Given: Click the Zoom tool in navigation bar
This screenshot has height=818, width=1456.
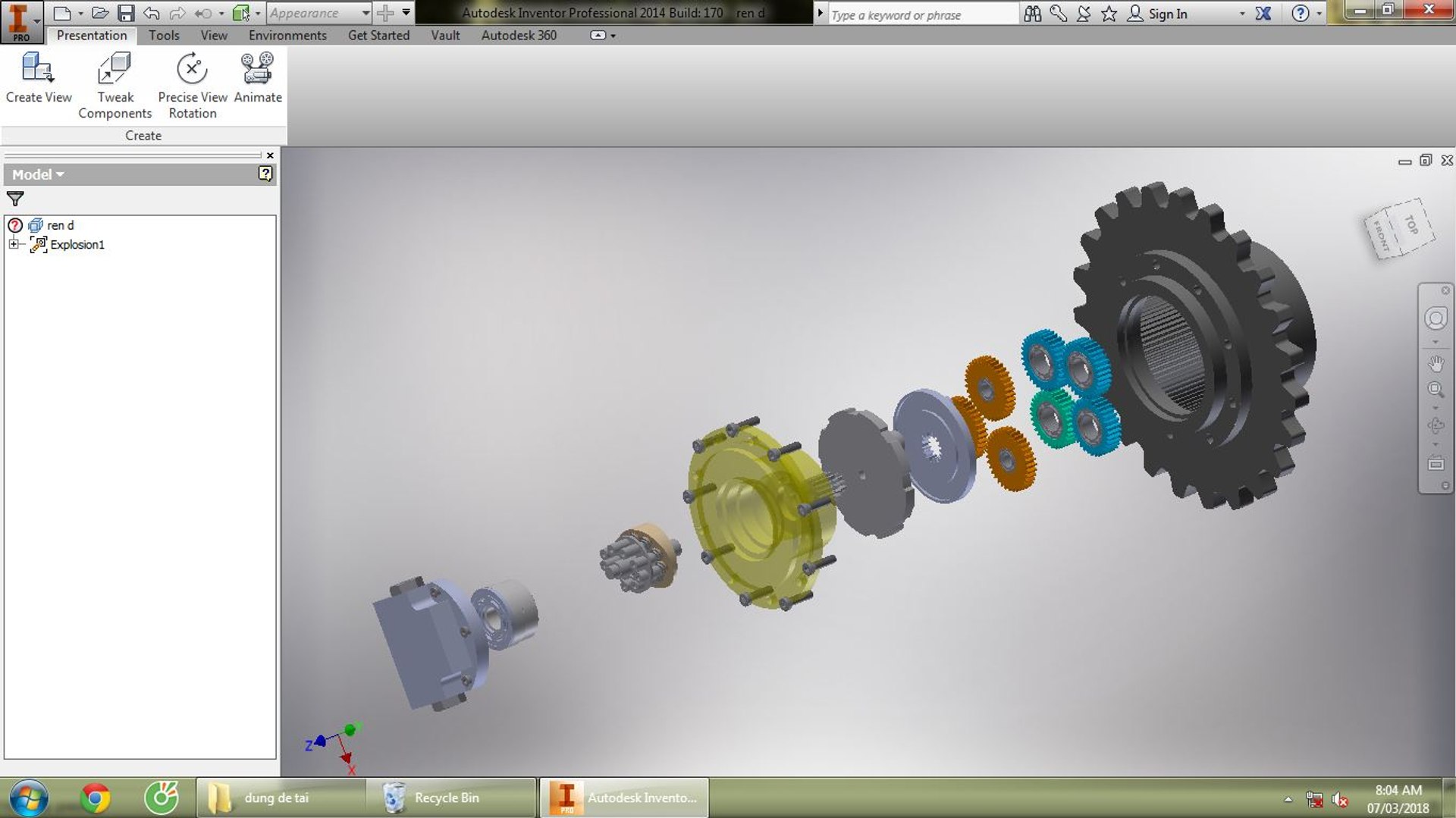Looking at the screenshot, I should pos(1436,390).
